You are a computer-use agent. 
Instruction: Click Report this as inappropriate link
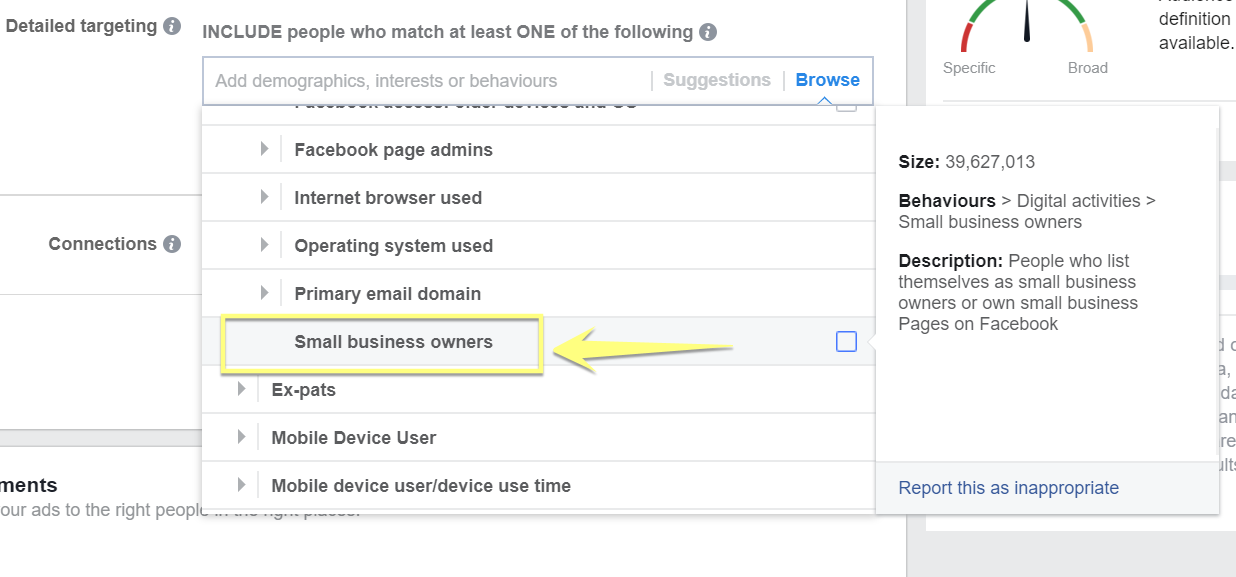[x=1008, y=488]
